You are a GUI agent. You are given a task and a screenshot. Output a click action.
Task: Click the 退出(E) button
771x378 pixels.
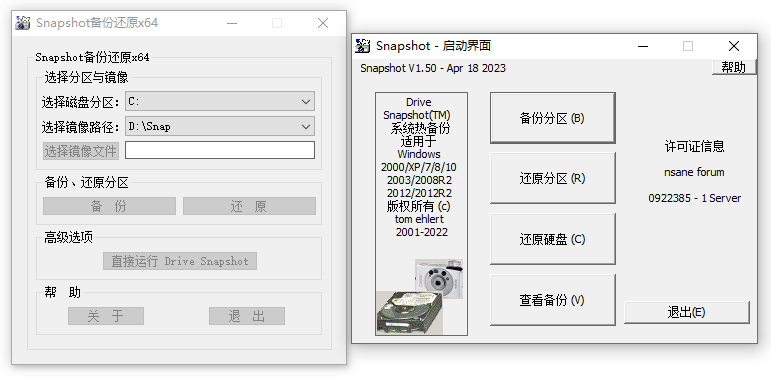(686, 312)
